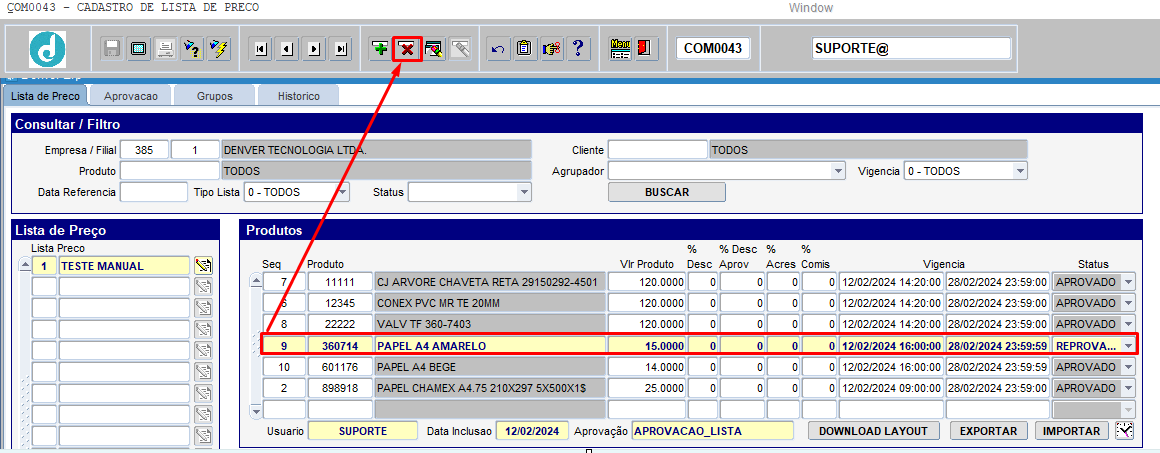Viewport: 1160px width, 453px height.
Task: Click the Produtos list scroll down arrow
Action: [x=257, y=410]
